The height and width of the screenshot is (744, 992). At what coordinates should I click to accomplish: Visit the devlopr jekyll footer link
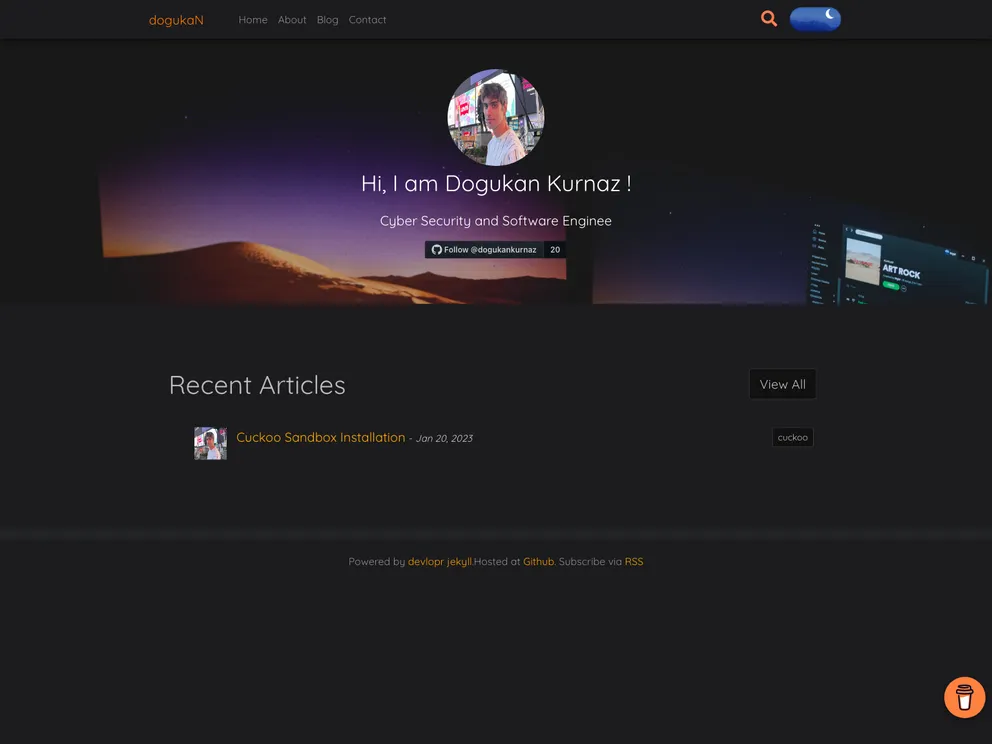440,562
